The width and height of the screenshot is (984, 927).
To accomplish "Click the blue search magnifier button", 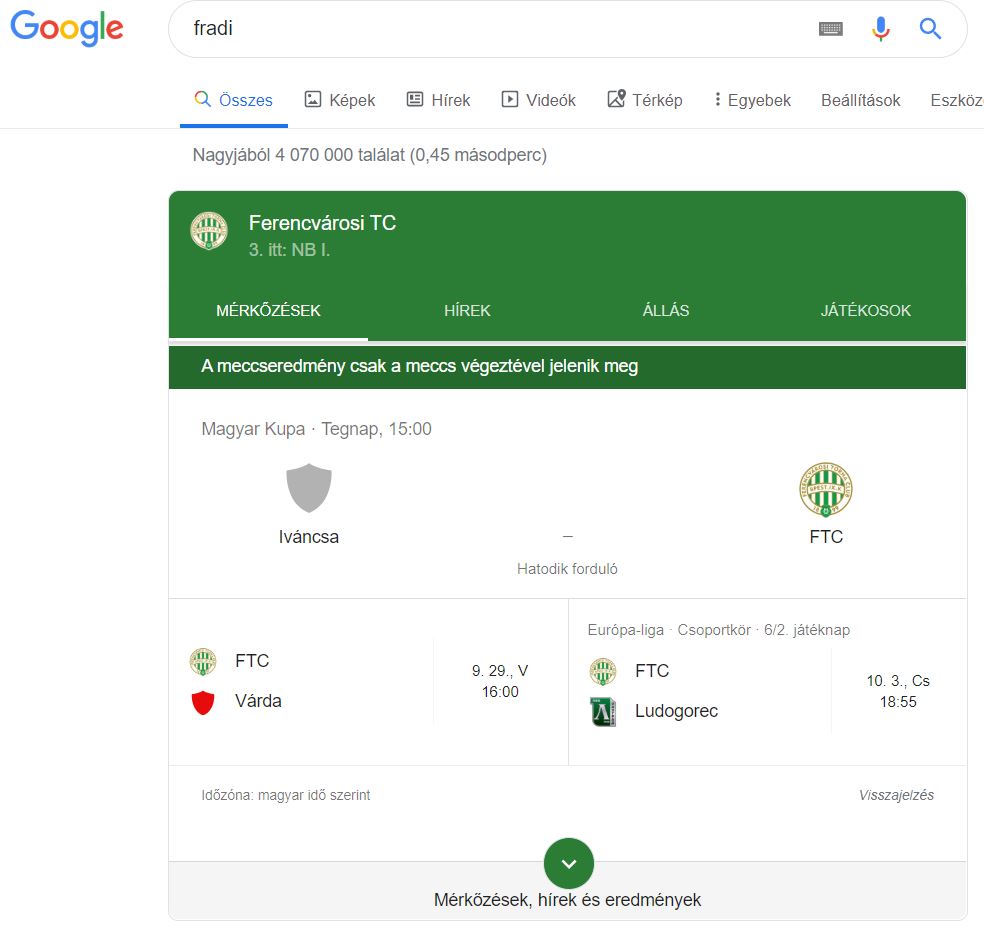I will 930,29.
